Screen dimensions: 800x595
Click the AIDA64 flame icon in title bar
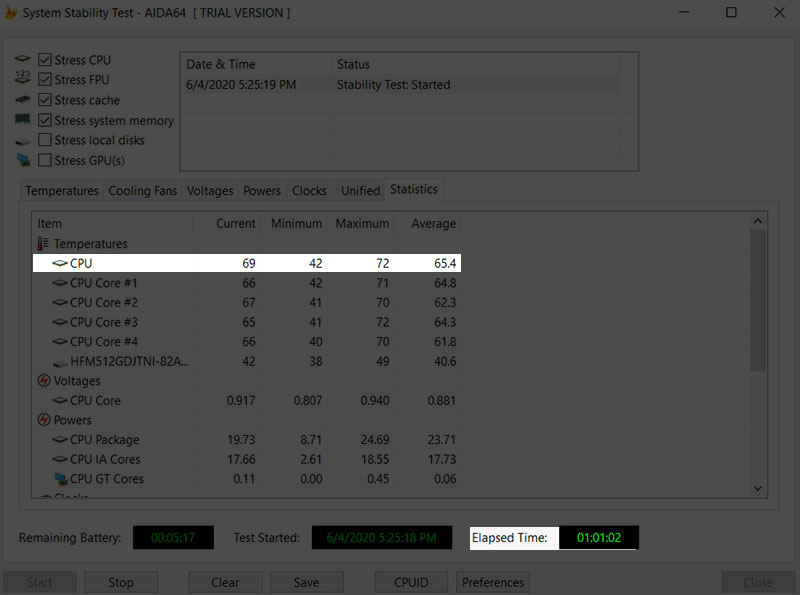click(11, 13)
